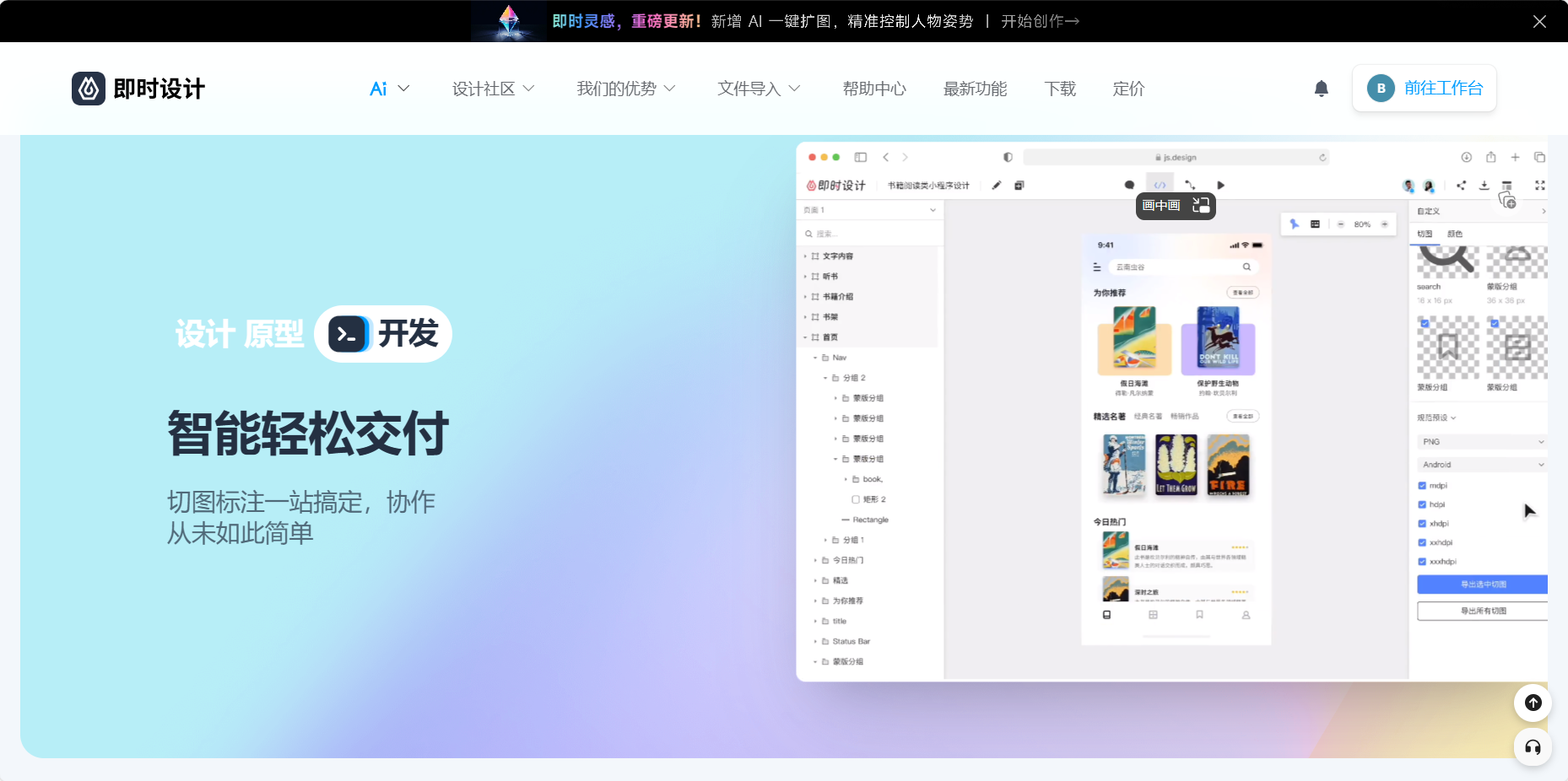Screen dimensions: 1568x781
Task: Expand the 文字内容 layer
Action: 805,256
